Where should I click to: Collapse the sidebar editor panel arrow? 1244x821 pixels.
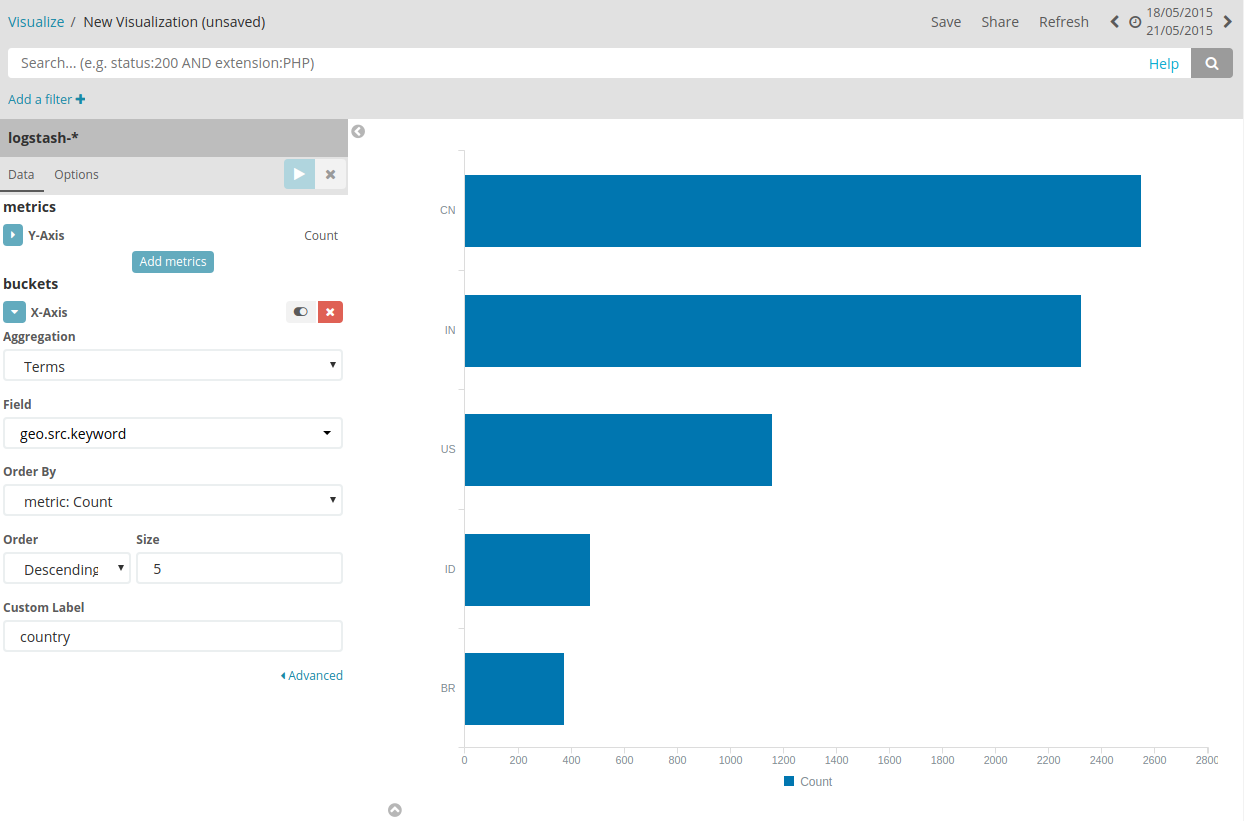coord(358,131)
